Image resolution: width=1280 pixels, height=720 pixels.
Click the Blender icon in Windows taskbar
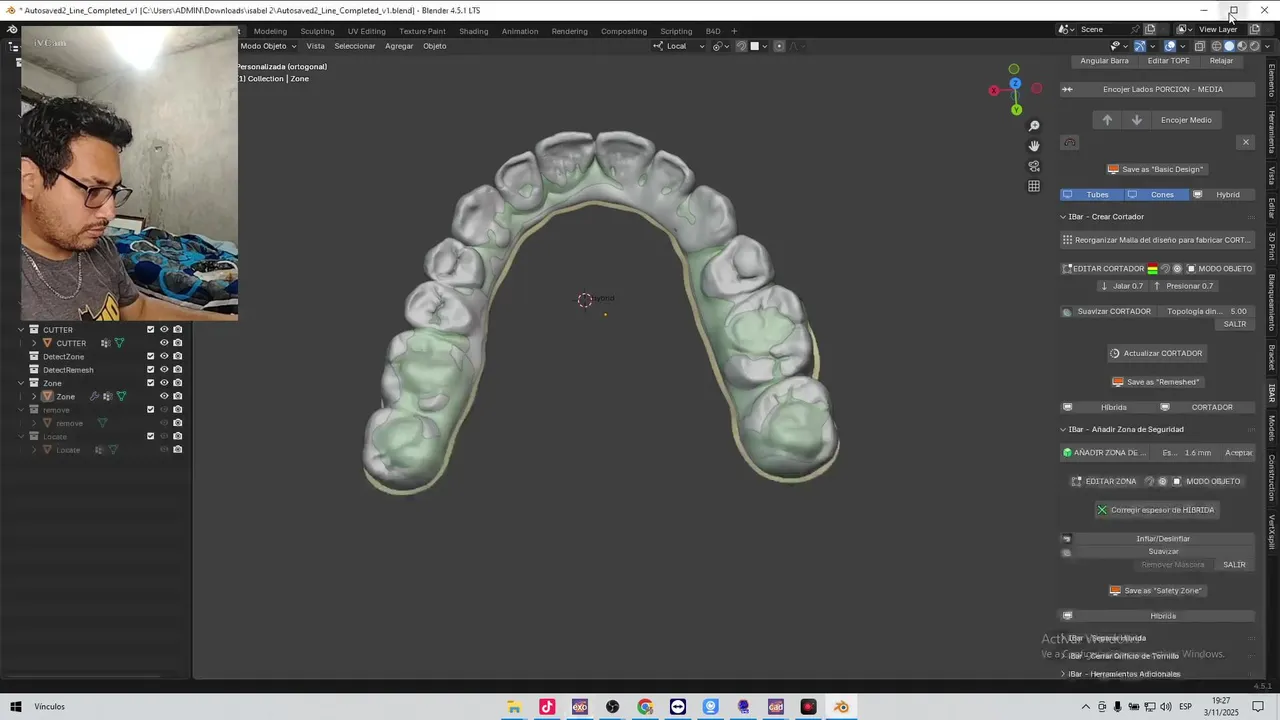pos(841,707)
